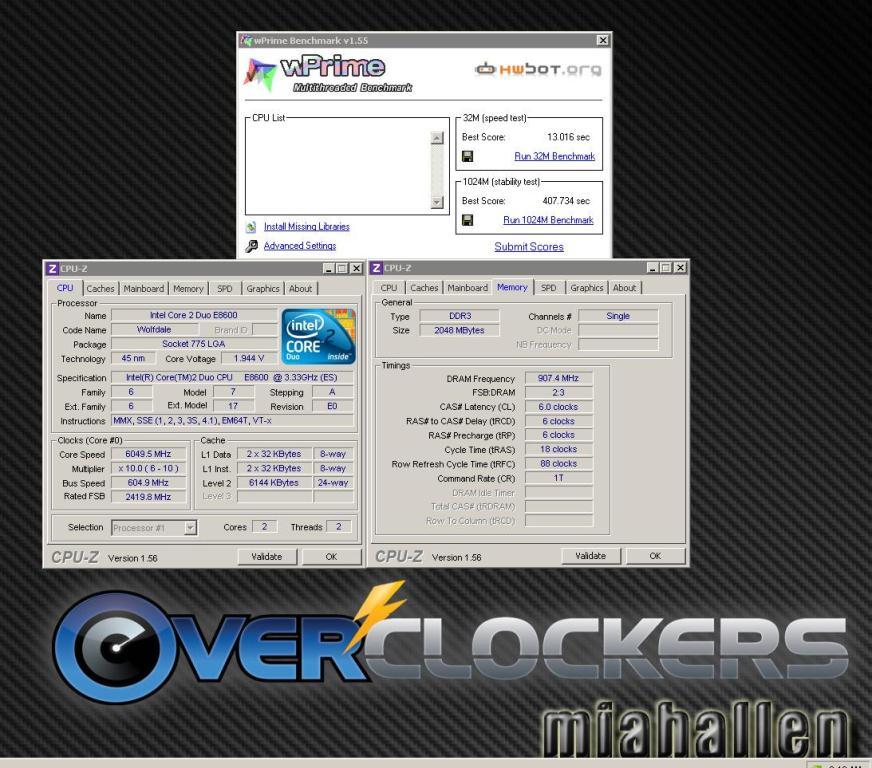Click the Package value Socket 775 LGA
The image size is (872, 768).
194,344
